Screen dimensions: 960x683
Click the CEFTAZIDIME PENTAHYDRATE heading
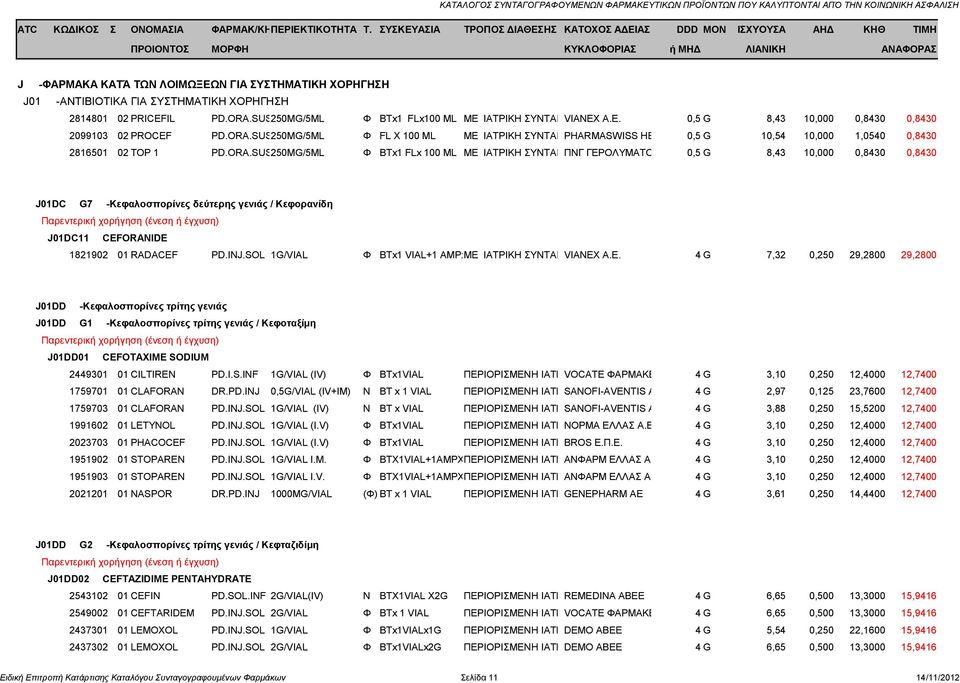click(x=177, y=579)
